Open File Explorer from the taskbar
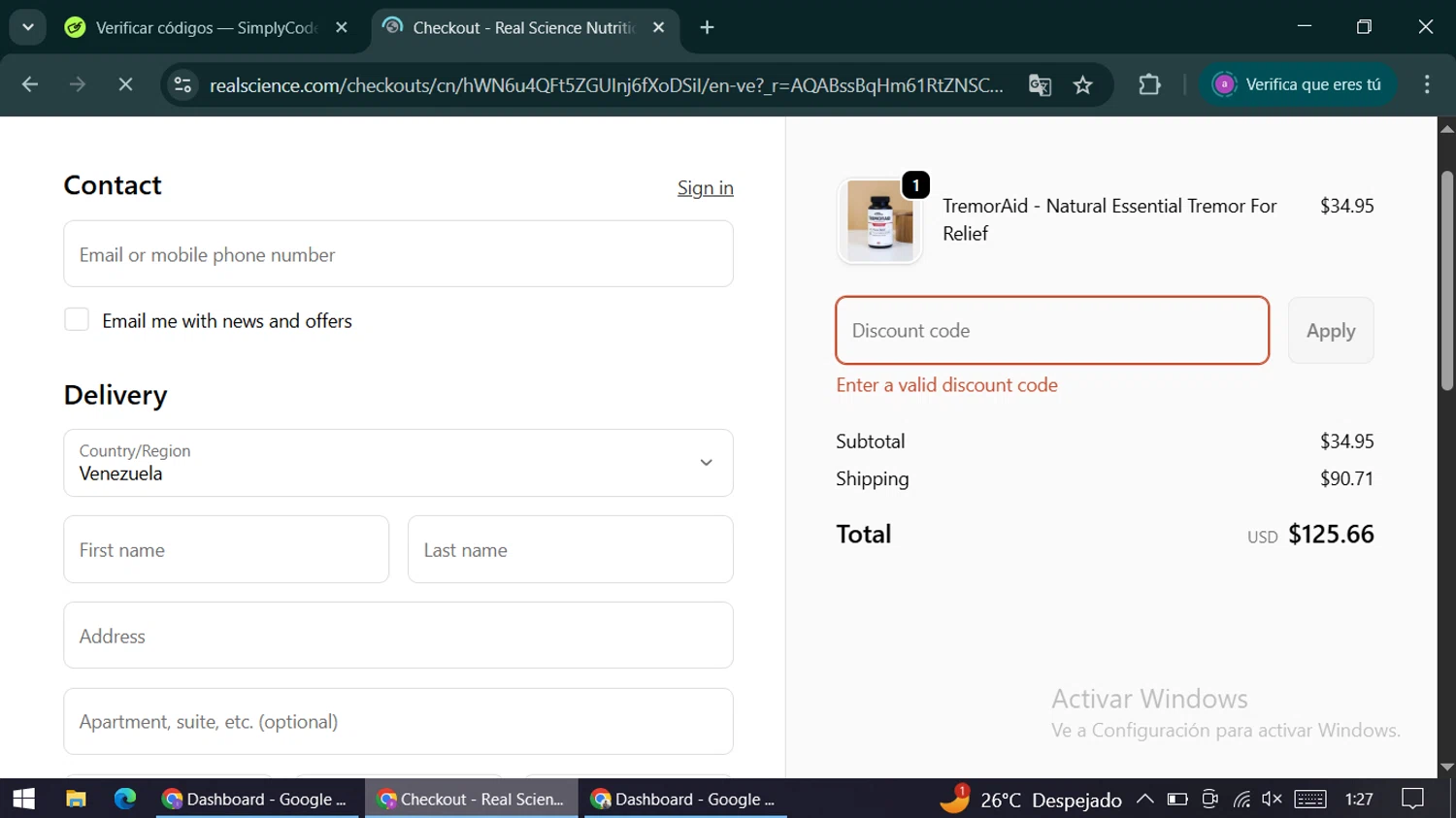 point(76,799)
